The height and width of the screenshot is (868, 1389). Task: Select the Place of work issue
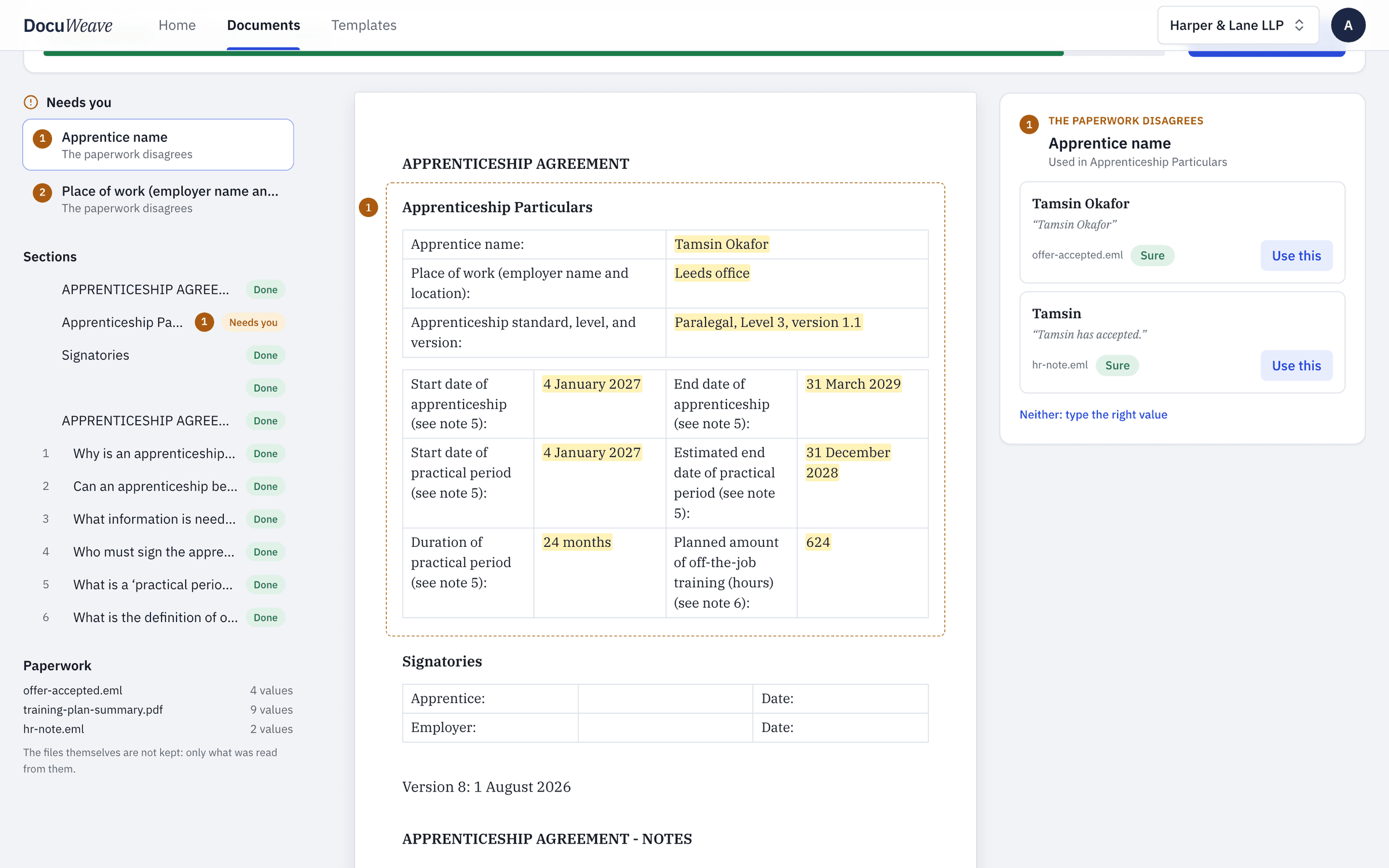click(158, 198)
